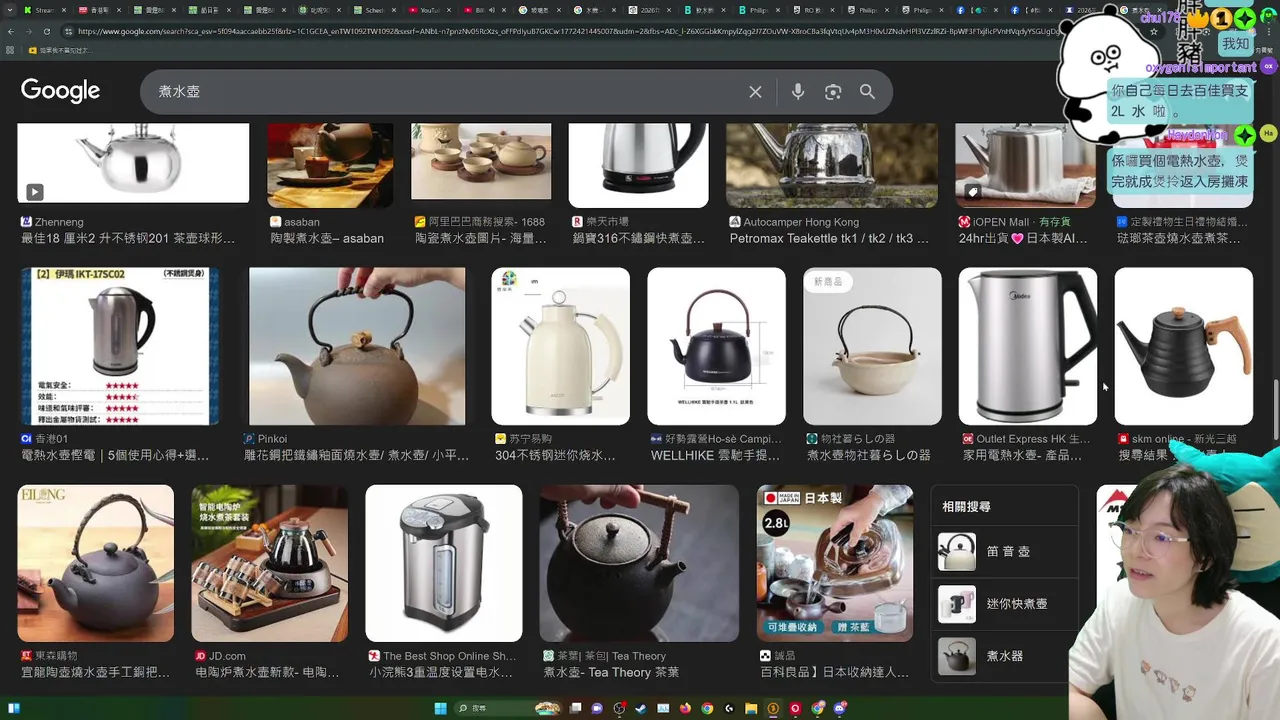The image size is (1280, 720).
Task: Open Task View in the taskbar
Action: (x=575, y=708)
